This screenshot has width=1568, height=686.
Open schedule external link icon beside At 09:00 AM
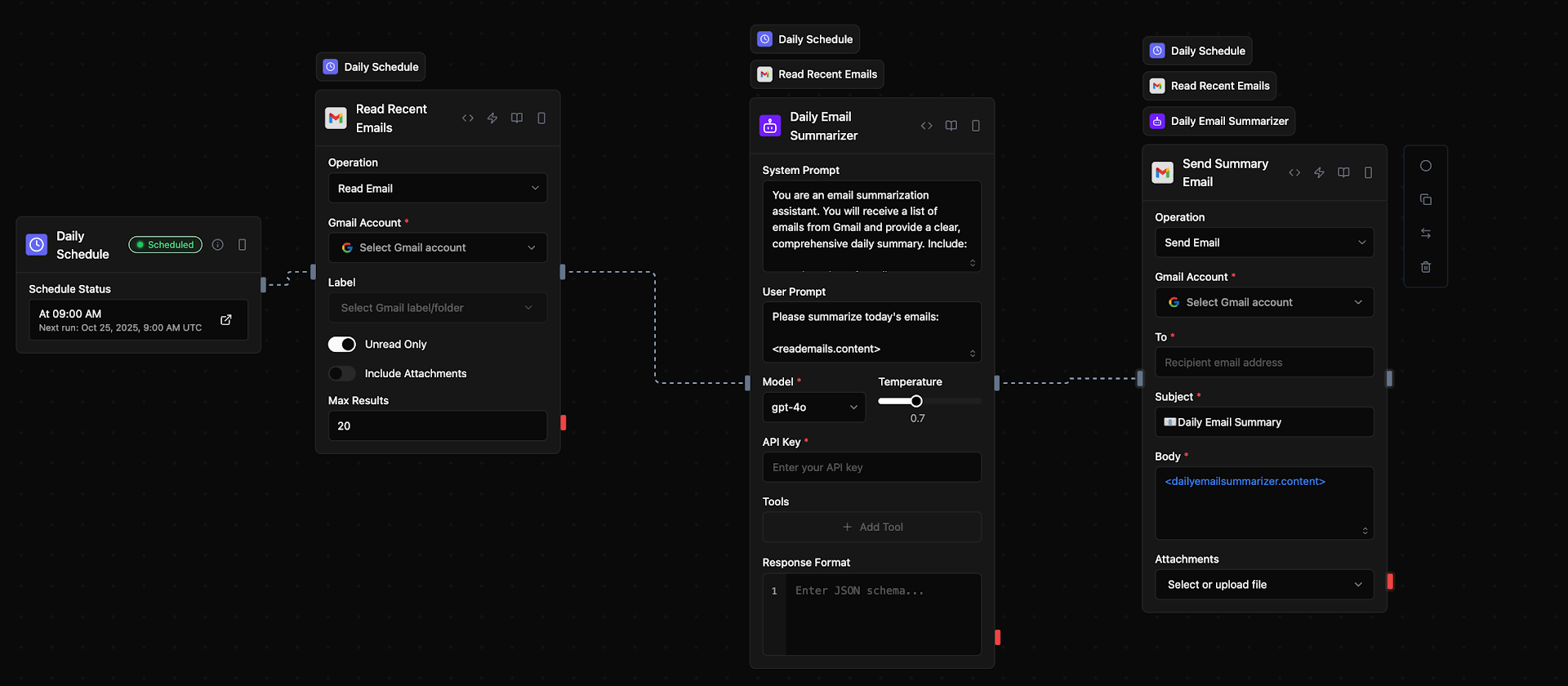[226, 320]
